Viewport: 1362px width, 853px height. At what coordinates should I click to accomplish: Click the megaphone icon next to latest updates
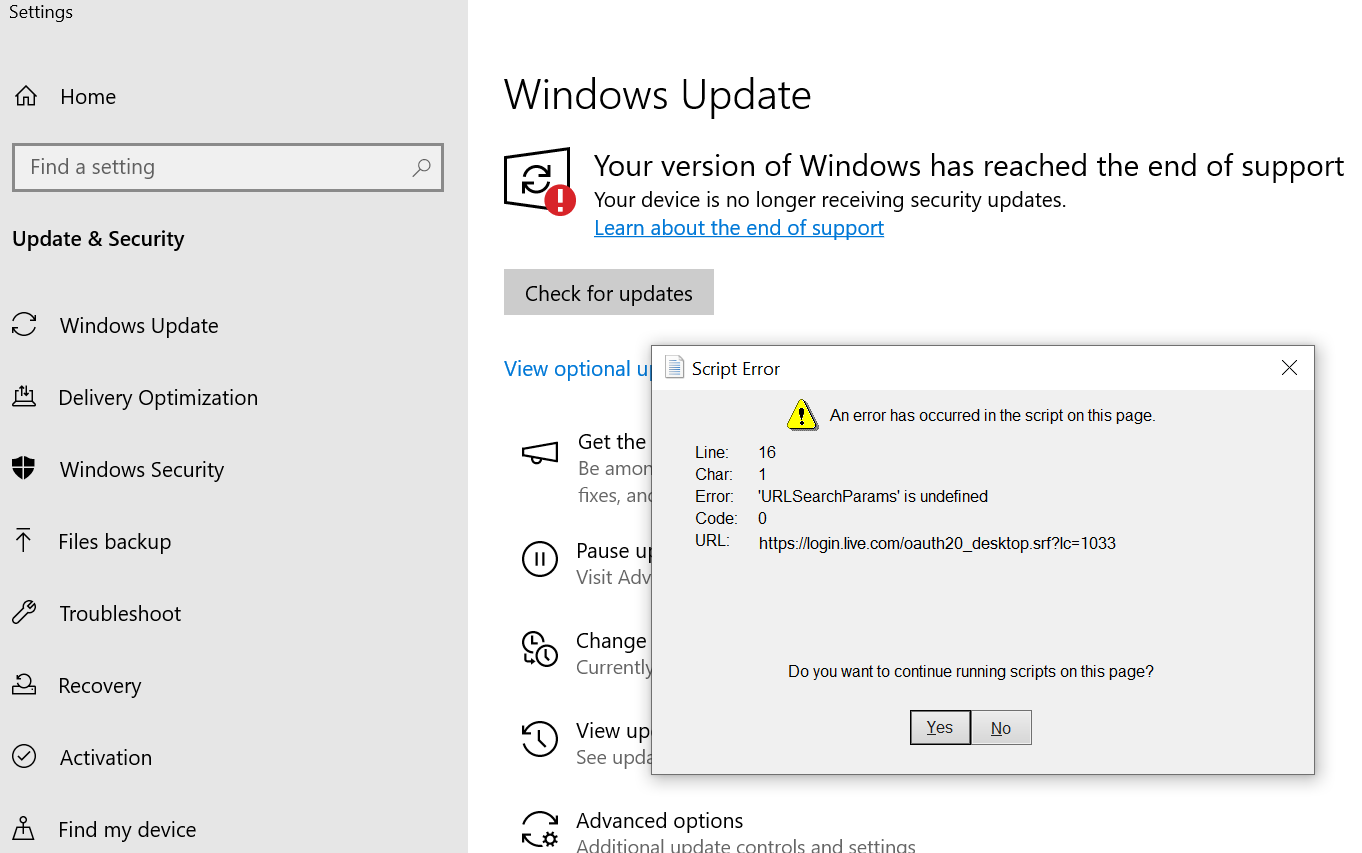[x=540, y=452]
